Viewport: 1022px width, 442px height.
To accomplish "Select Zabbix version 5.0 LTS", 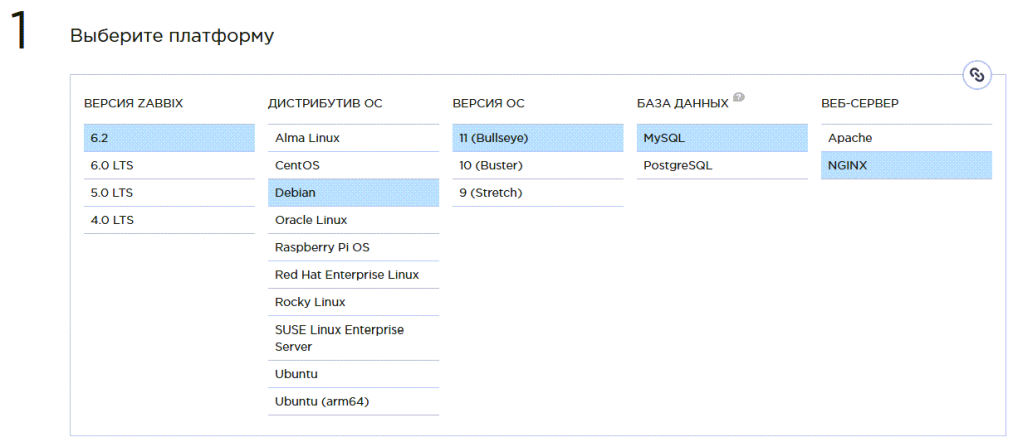I will pyautogui.click(x=169, y=193).
